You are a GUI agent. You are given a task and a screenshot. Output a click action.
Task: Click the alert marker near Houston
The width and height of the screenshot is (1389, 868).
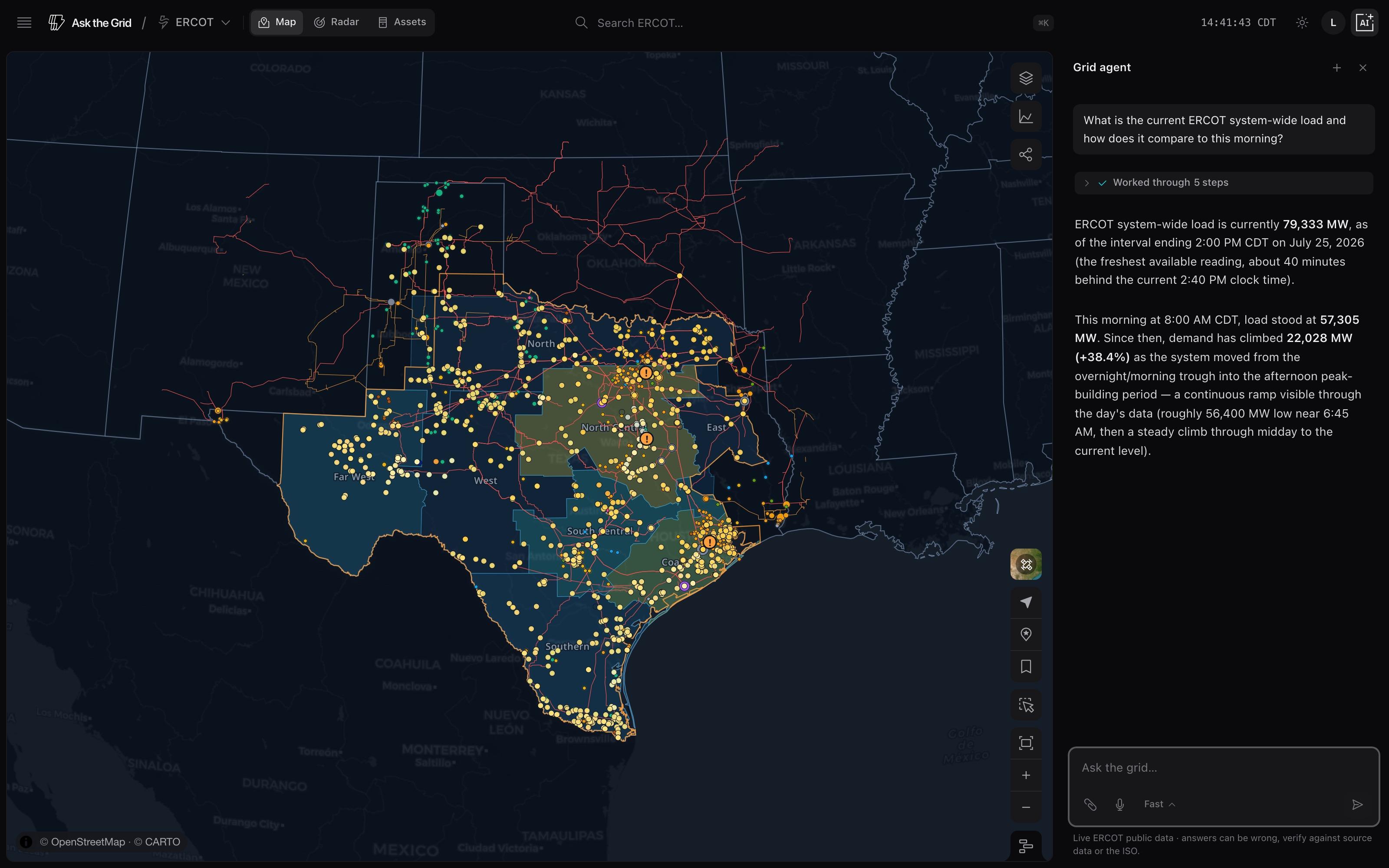click(710, 541)
